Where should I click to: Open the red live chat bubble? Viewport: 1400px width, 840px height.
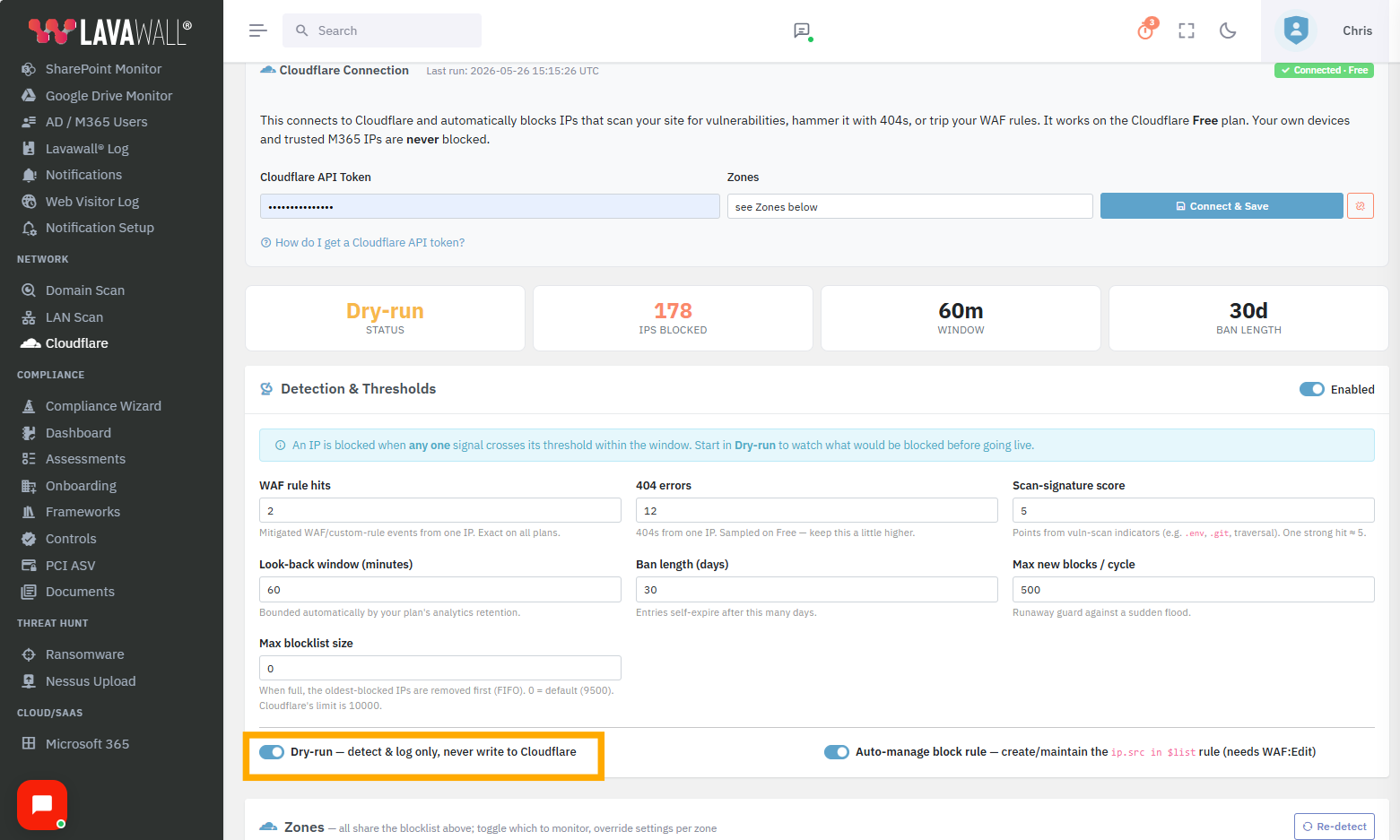click(x=42, y=805)
